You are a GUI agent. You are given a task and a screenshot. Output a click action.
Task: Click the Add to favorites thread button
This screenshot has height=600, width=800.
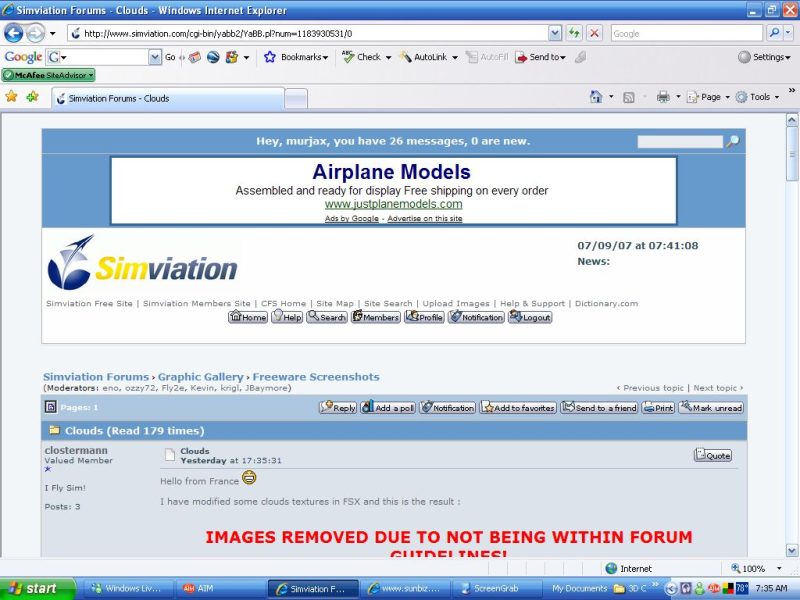click(x=518, y=407)
